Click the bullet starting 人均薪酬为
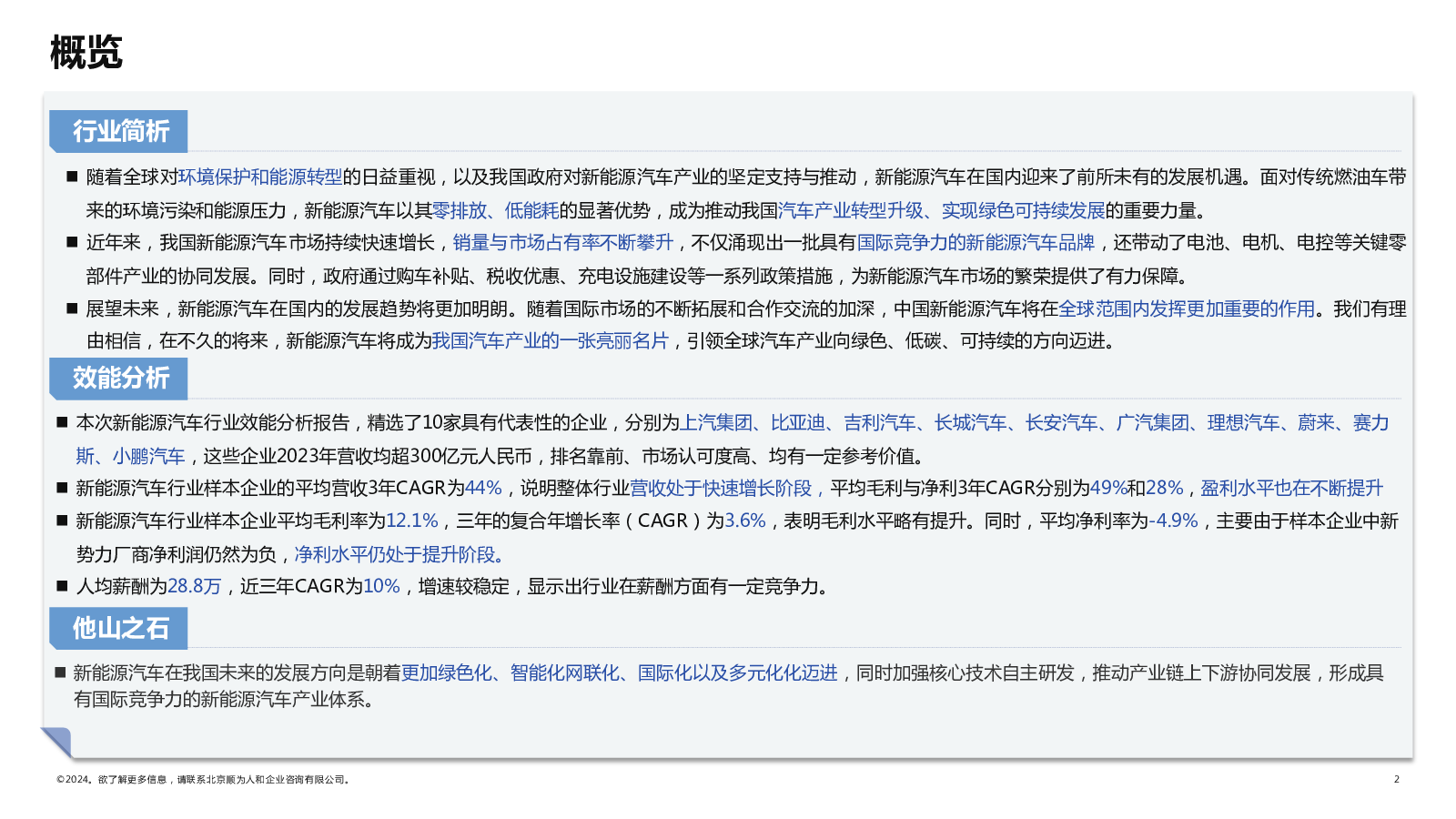This screenshot has height=819, width=1456. 443,586
